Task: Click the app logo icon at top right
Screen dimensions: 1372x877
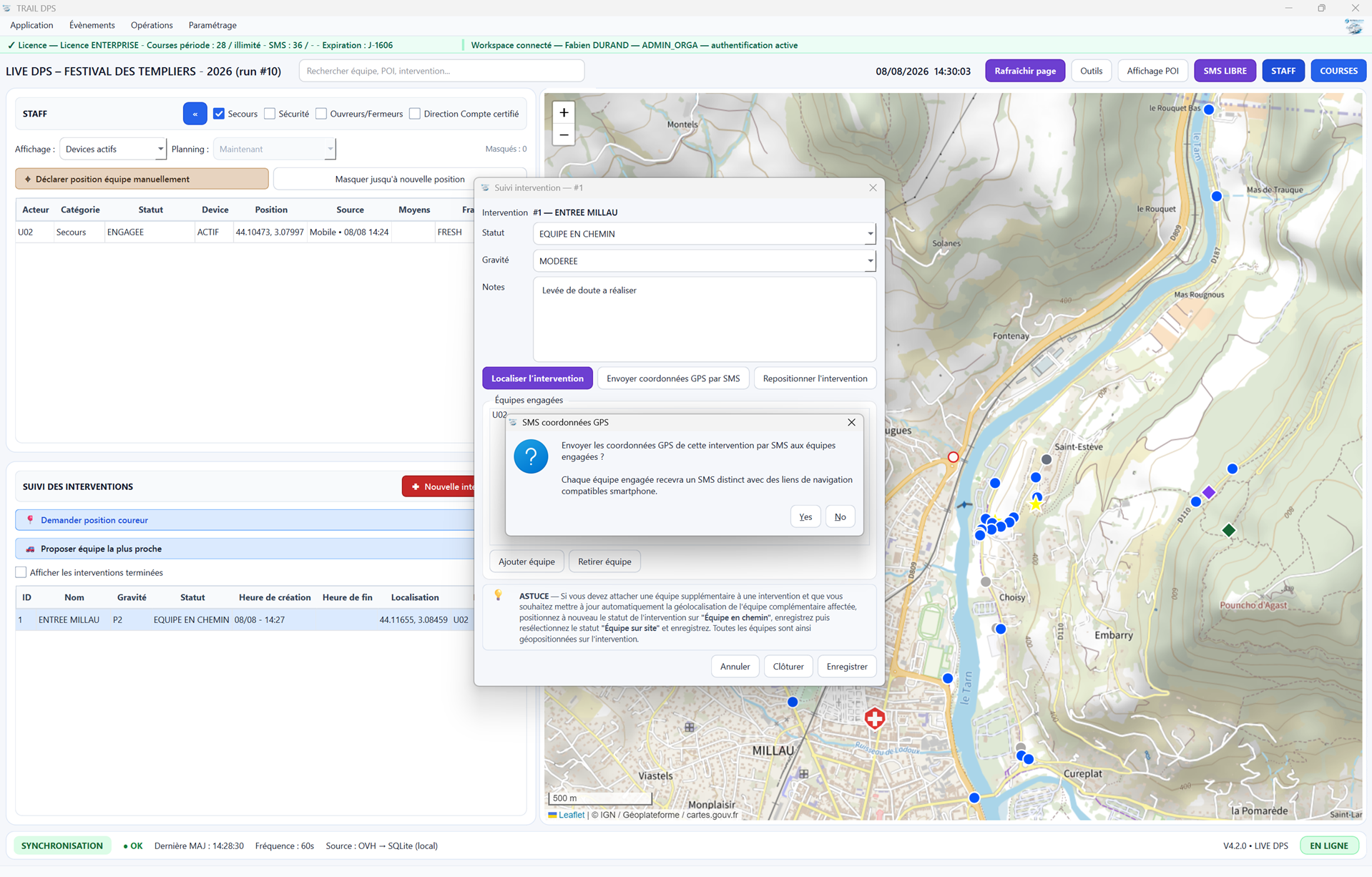Action: click(x=1353, y=26)
